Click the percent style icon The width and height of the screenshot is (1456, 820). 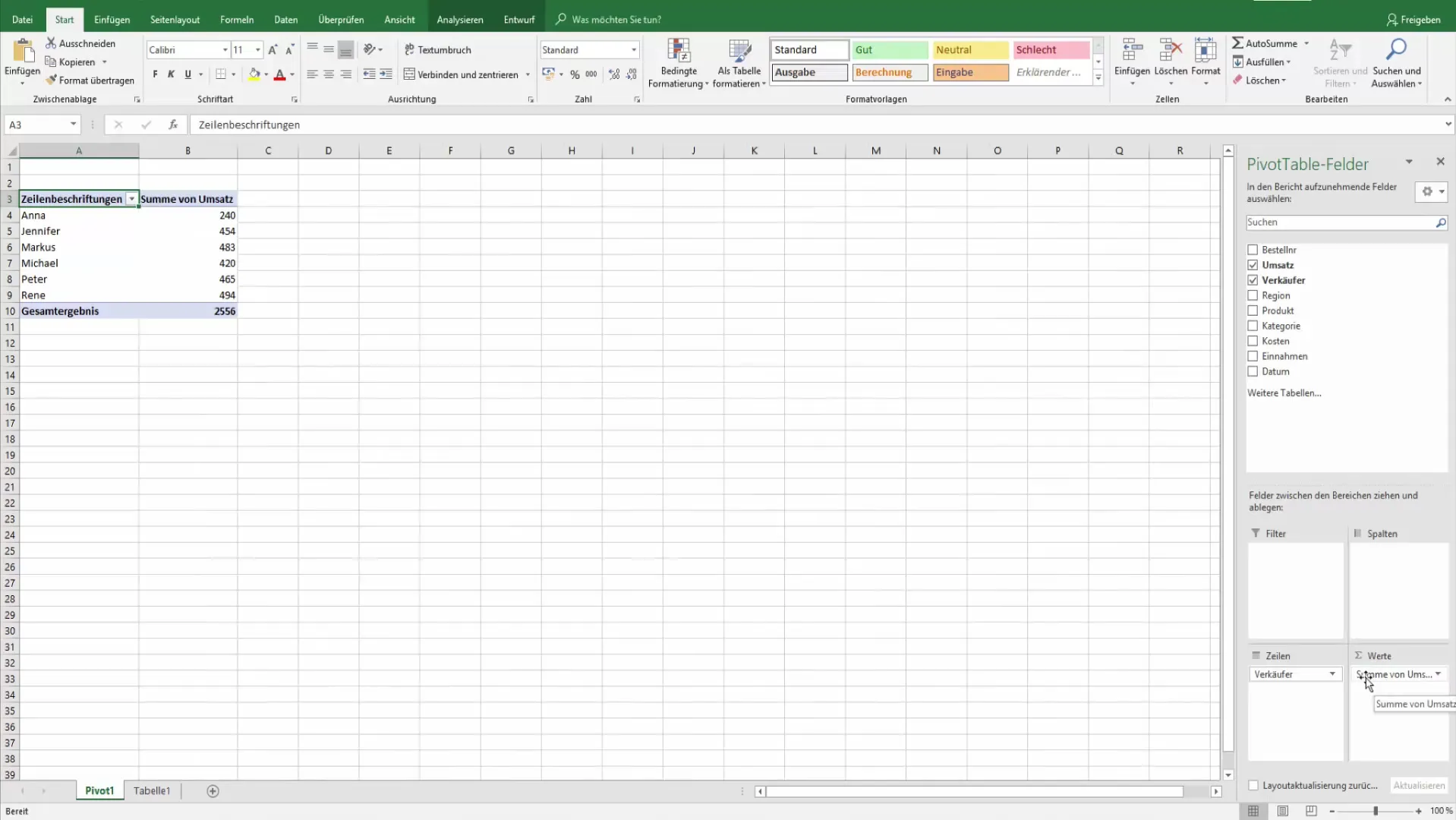[x=575, y=74]
